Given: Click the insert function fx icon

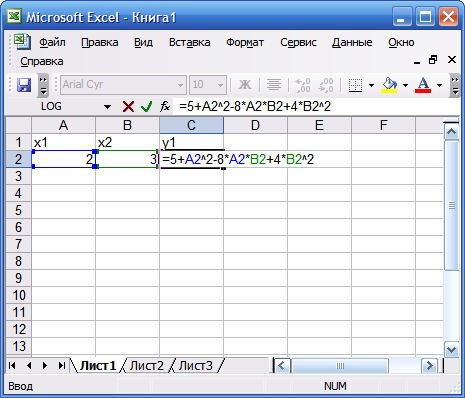Looking at the screenshot, I should click(165, 107).
